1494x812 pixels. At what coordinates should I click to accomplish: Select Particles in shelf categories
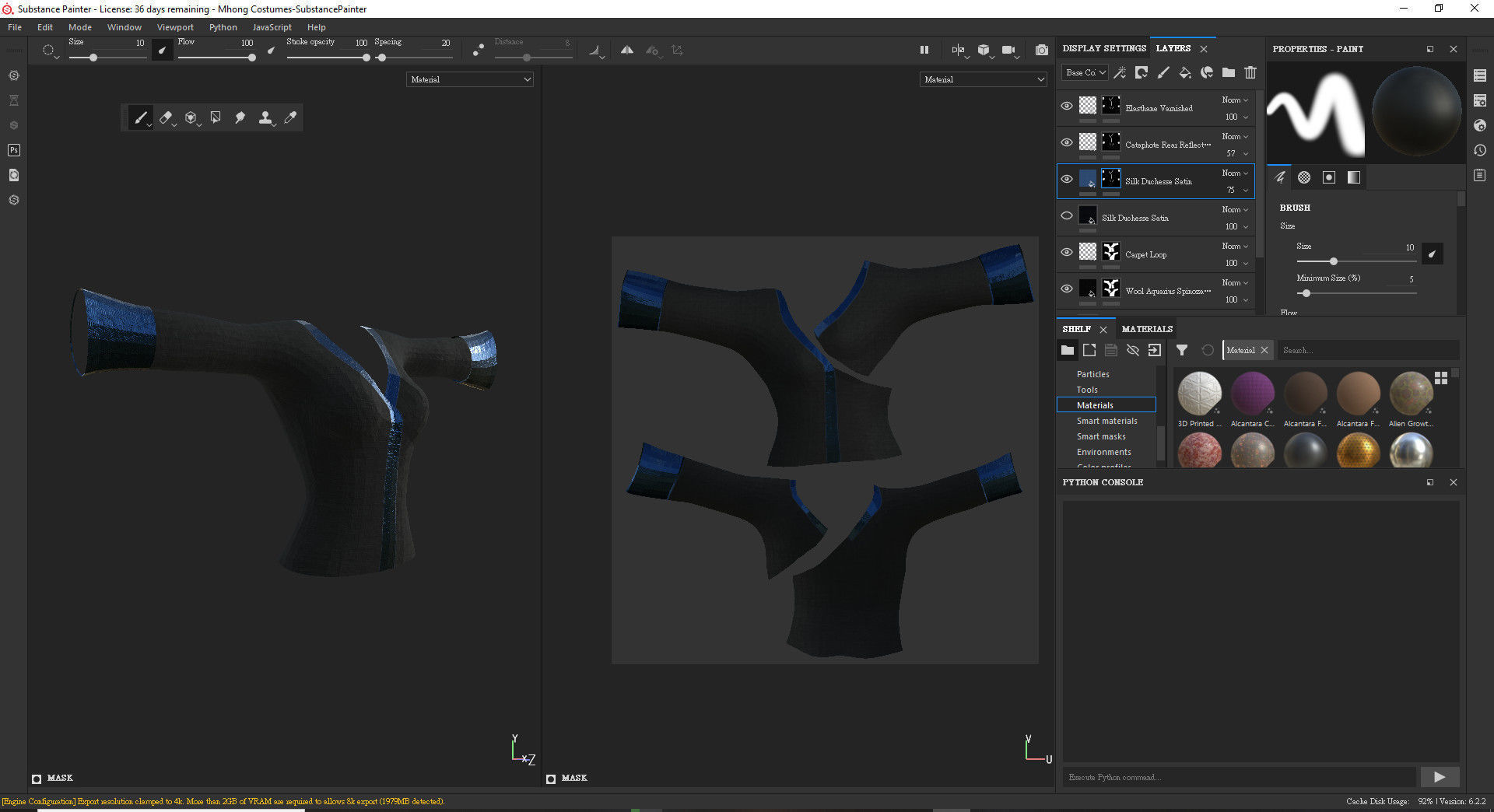point(1092,374)
